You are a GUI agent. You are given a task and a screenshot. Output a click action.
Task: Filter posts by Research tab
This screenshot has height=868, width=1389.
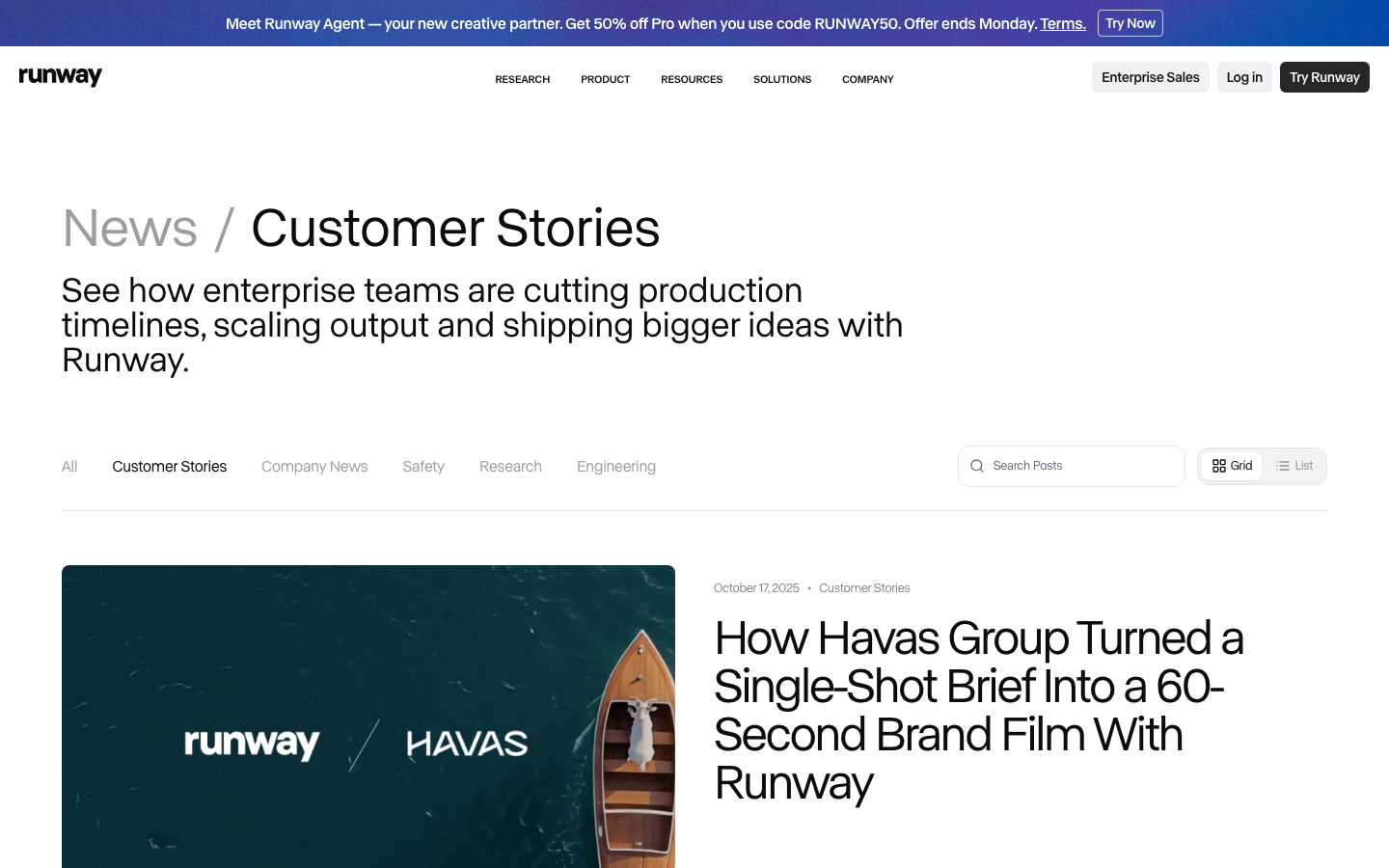pos(510,467)
